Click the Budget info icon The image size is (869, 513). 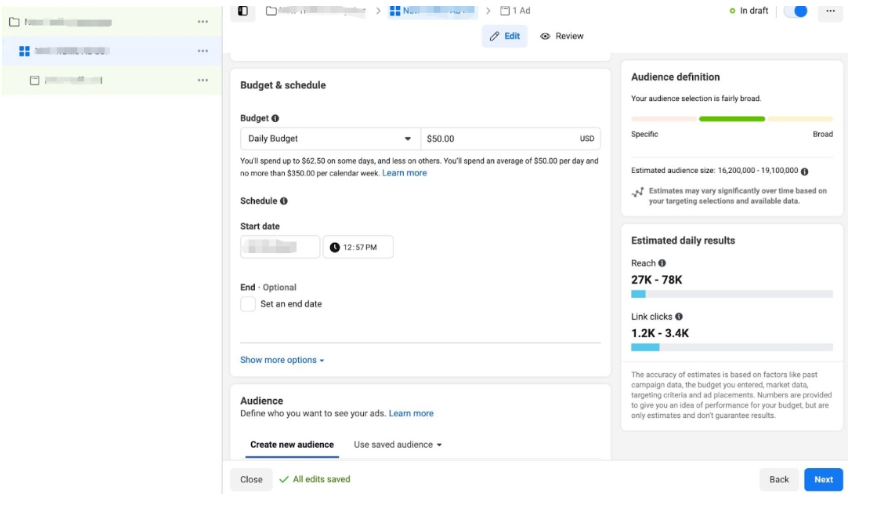coord(276,118)
